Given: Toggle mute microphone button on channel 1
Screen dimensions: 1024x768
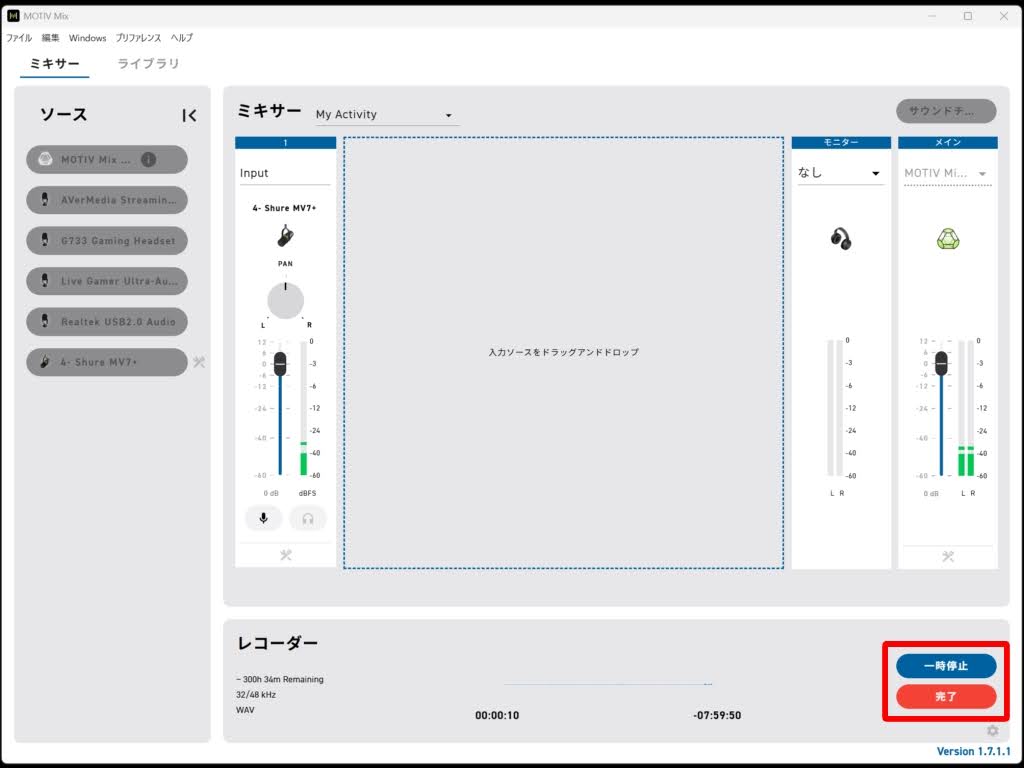Looking at the screenshot, I should coord(264,518).
